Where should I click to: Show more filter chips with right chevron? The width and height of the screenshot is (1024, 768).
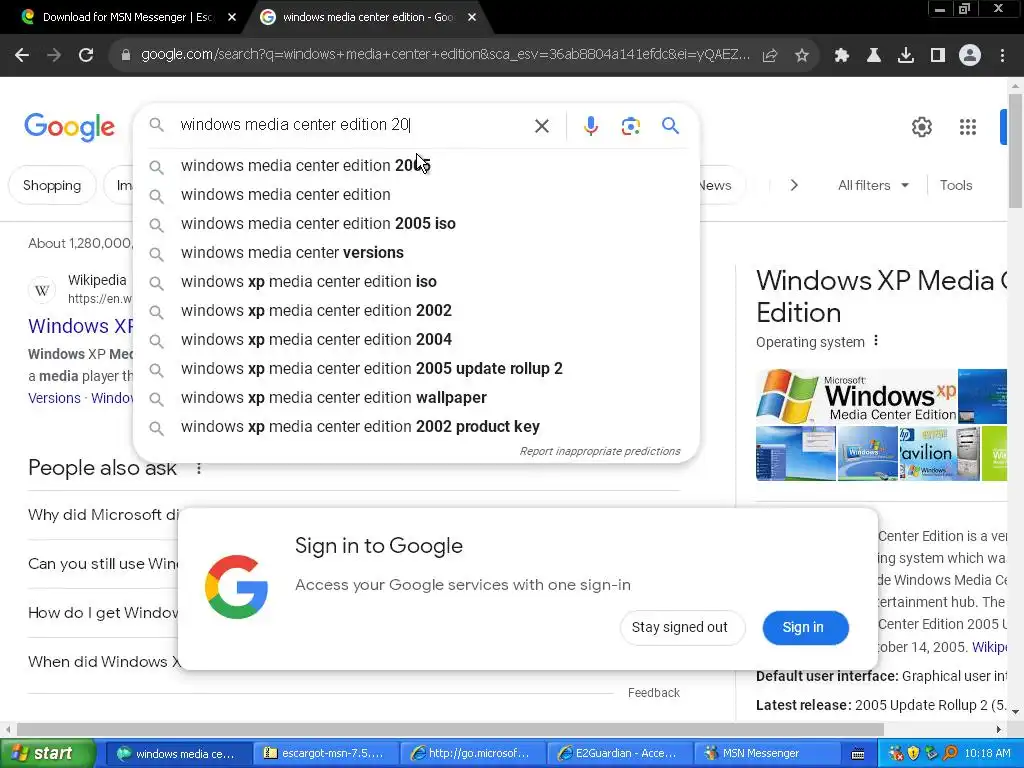pyautogui.click(x=794, y=185)
